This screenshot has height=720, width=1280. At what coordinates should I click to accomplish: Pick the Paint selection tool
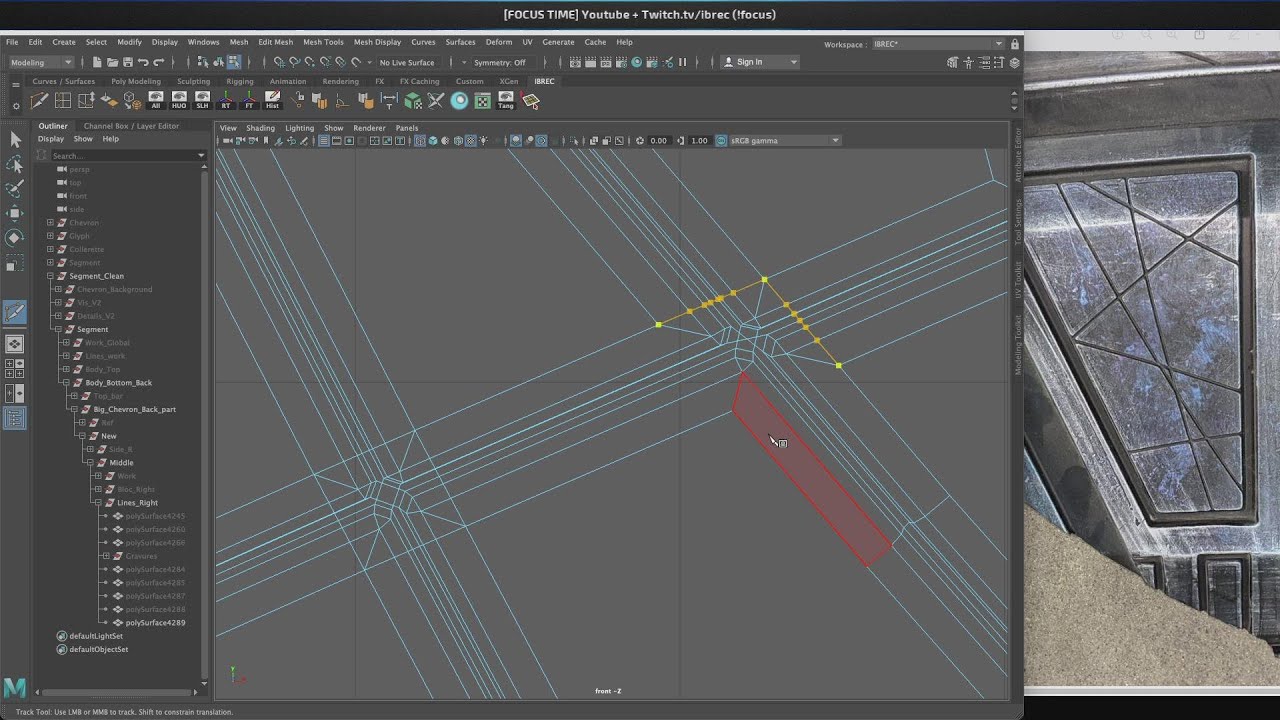15,188
